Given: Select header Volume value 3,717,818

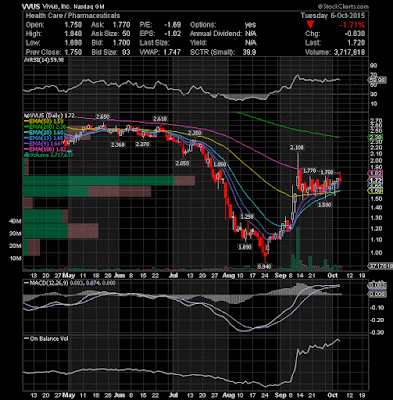Looking at the screenshot, I should point(348,52).
